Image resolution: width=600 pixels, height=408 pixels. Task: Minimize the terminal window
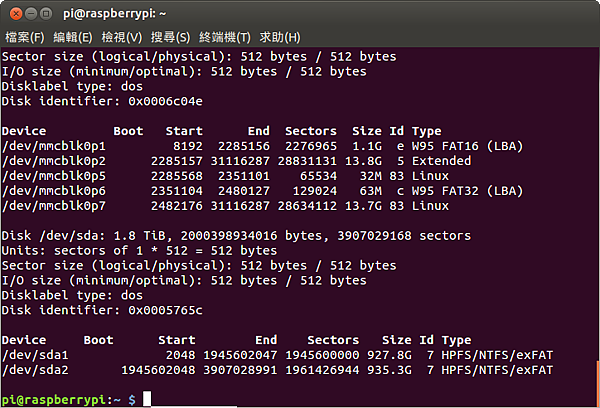pyautogui.click(x=32, y=14)
